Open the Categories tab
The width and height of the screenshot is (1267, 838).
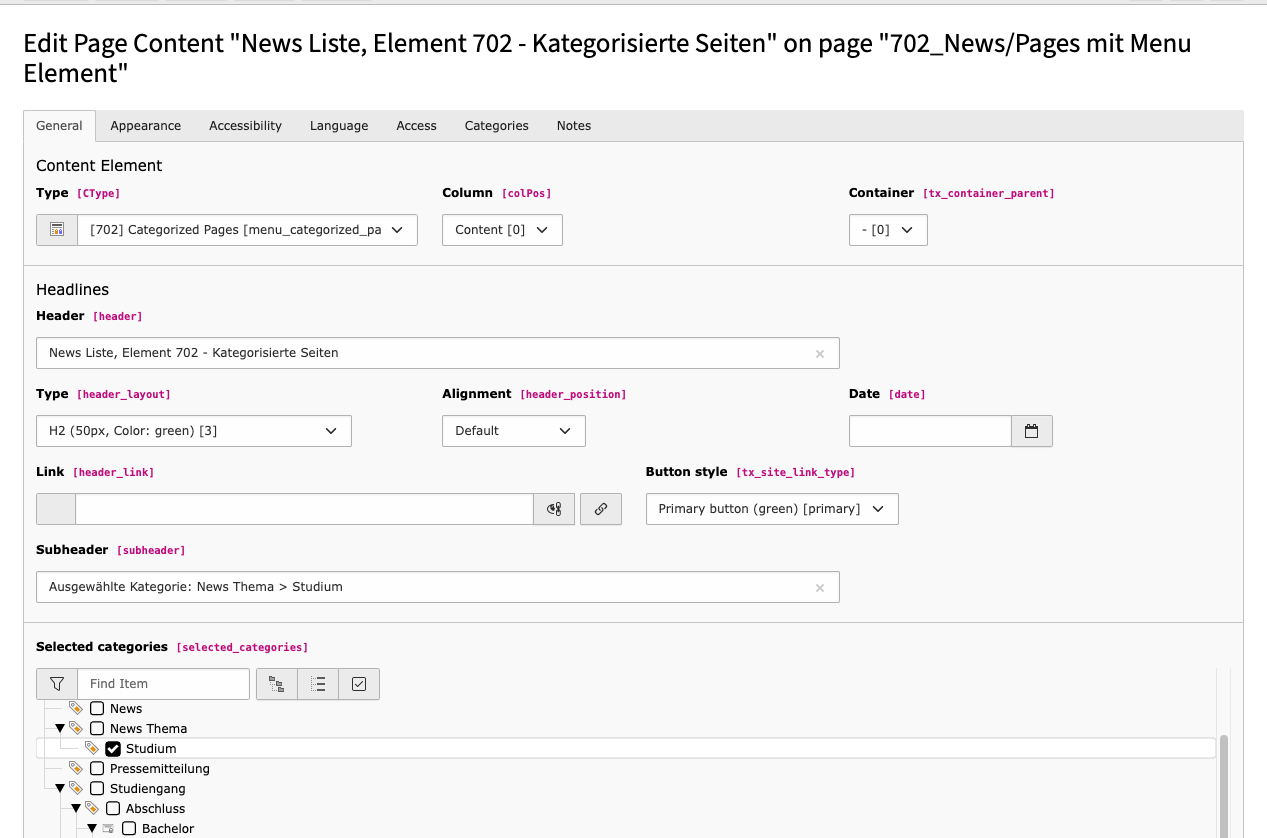tap(496, 126)
